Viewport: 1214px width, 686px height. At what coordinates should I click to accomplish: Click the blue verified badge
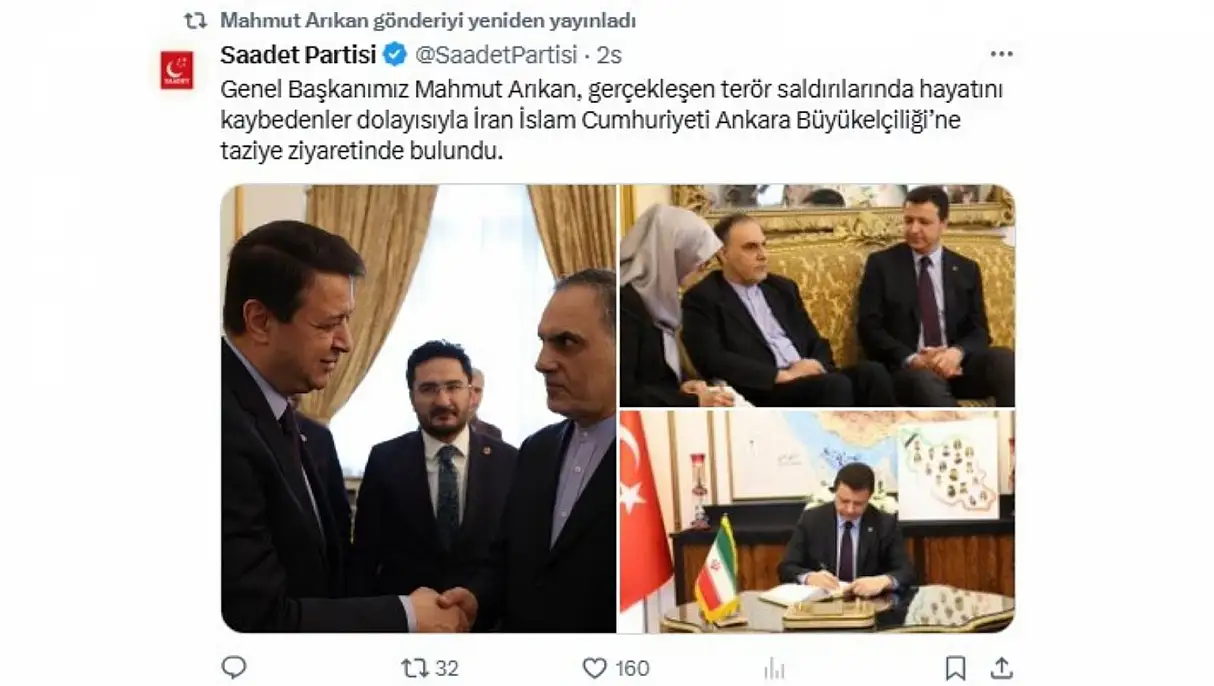click(396, 54)
